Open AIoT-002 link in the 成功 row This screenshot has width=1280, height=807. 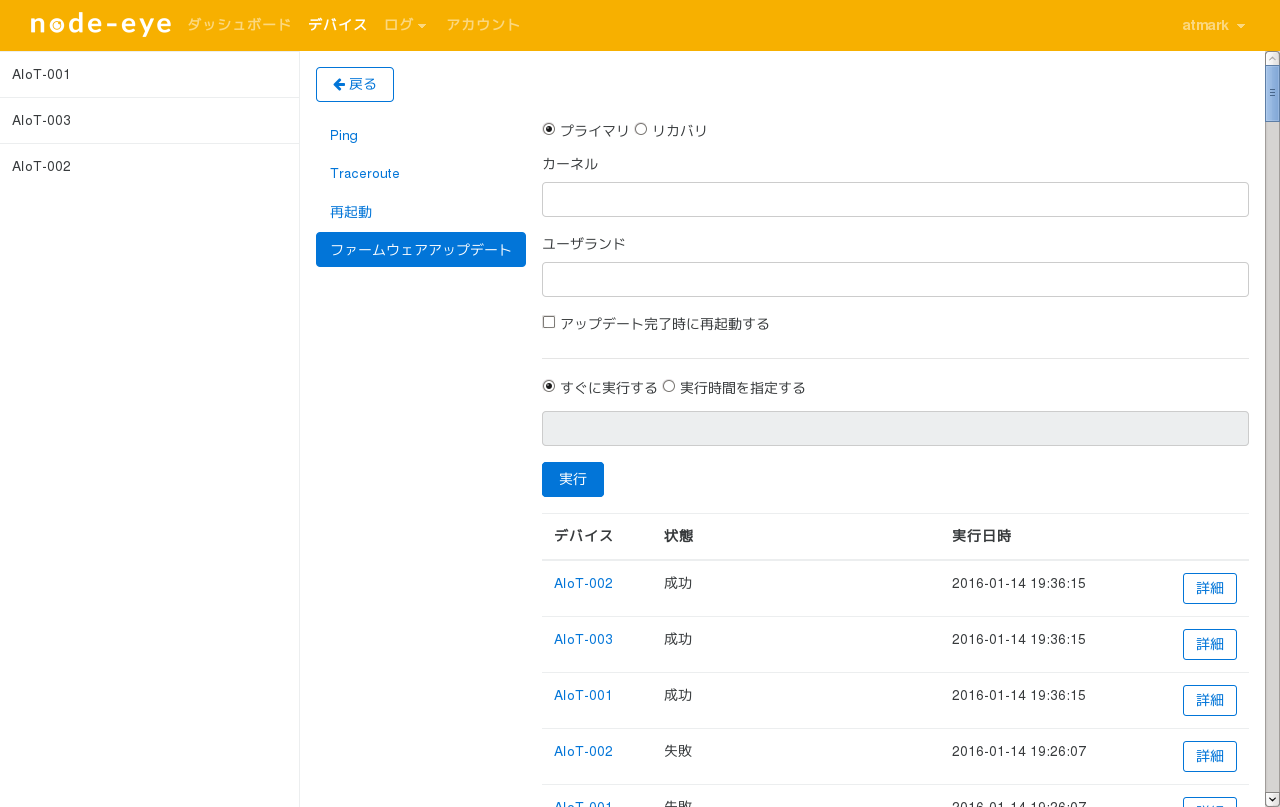(583, 583)
